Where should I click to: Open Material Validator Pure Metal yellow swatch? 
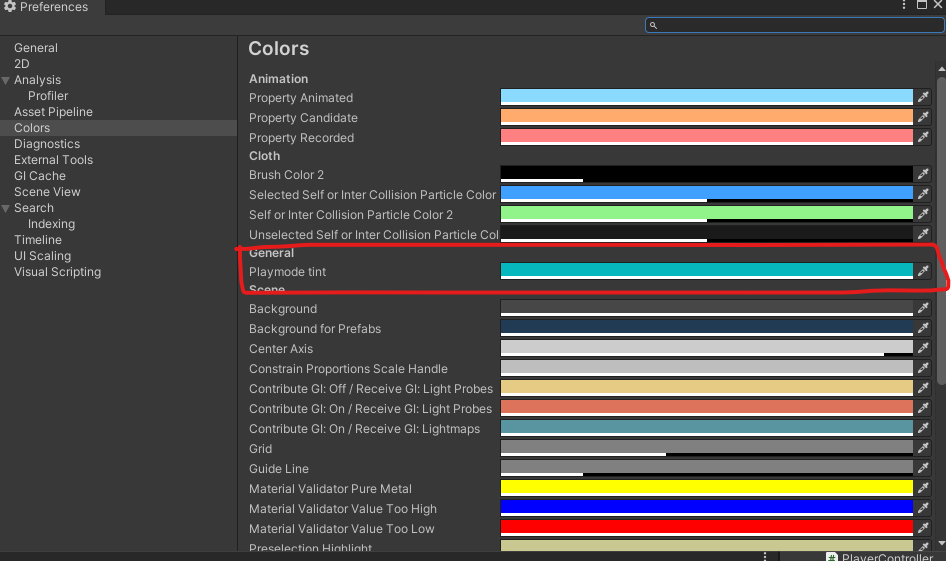(707, 488)
